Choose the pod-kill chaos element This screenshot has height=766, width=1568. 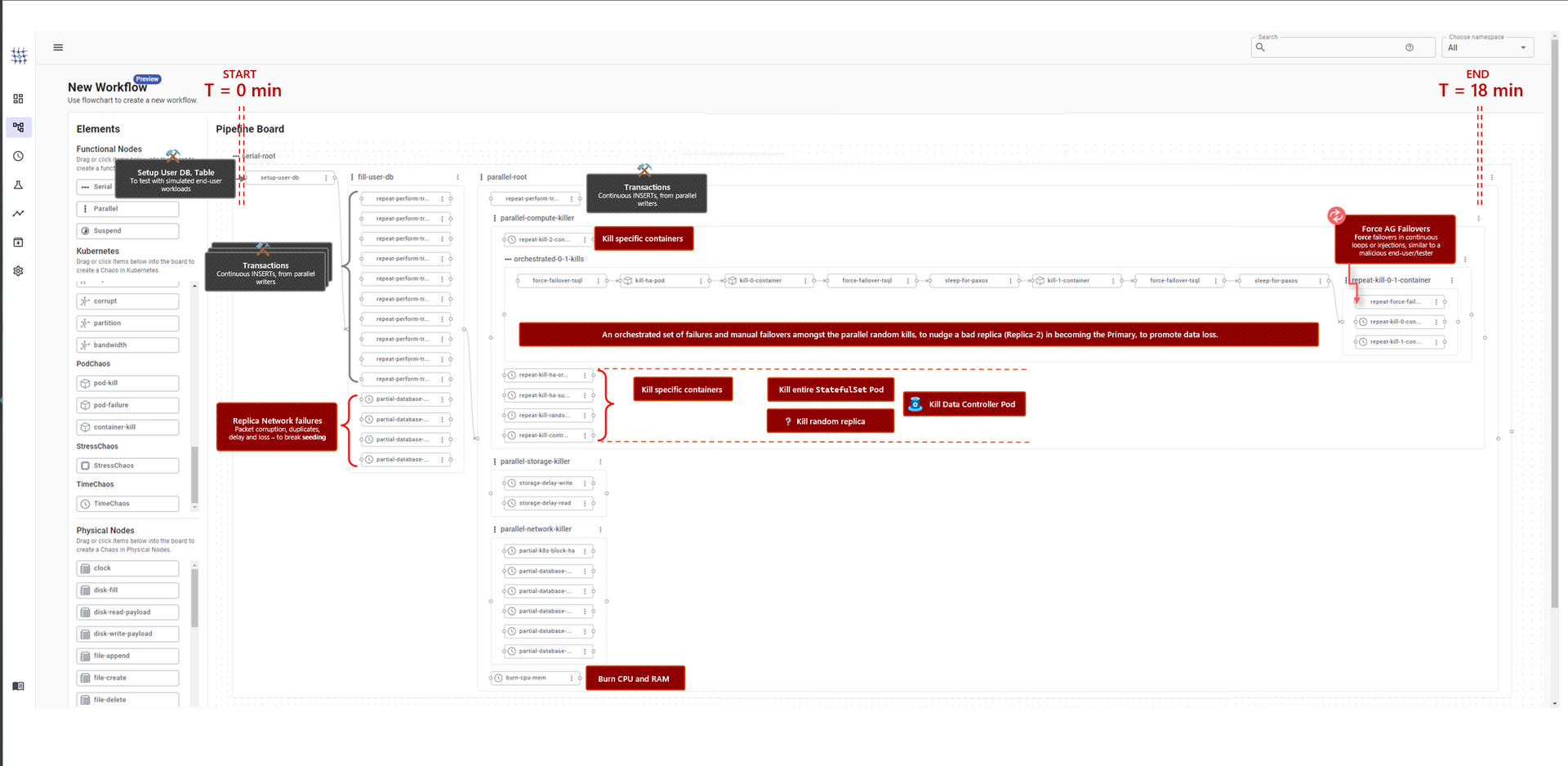pos(127,383)
